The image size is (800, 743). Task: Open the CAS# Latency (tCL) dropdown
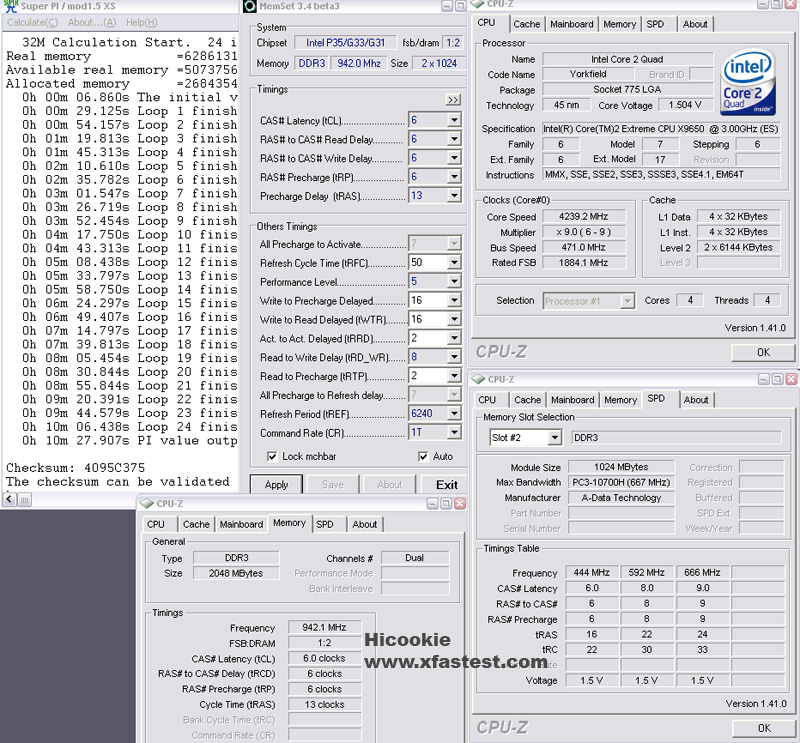(x=454, y=120)
